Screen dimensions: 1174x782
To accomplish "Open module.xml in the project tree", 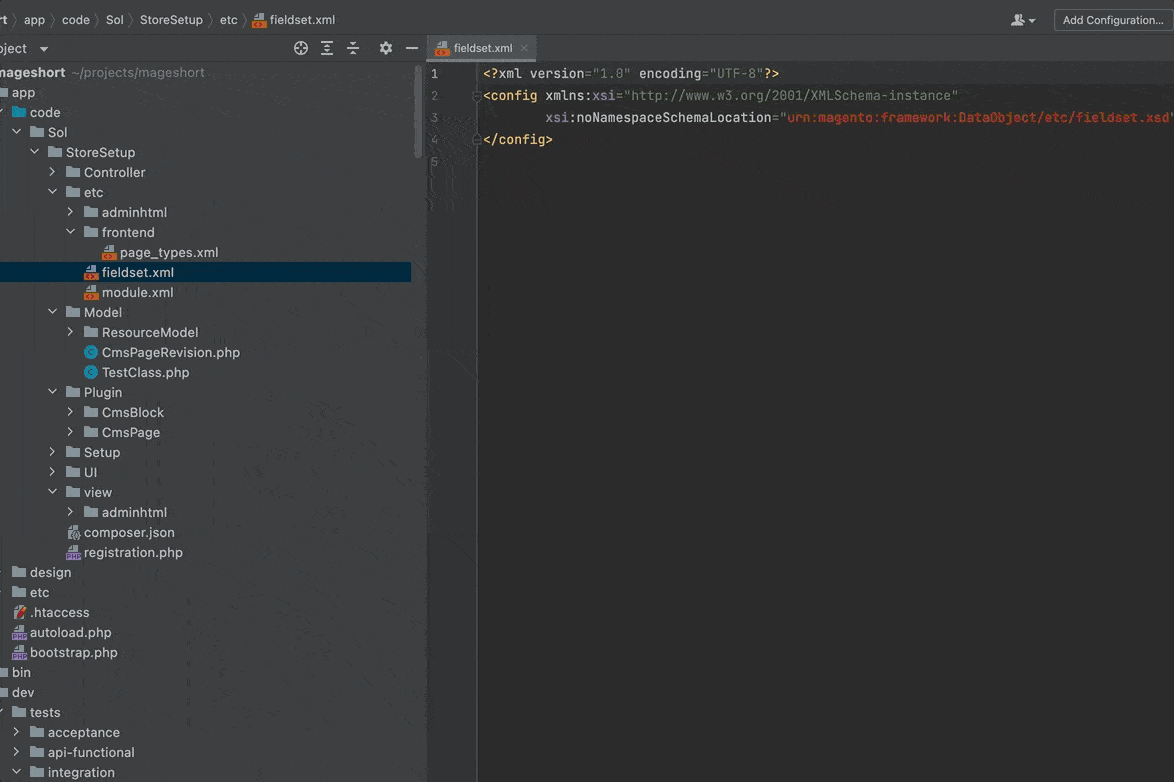I will [137, 292].
